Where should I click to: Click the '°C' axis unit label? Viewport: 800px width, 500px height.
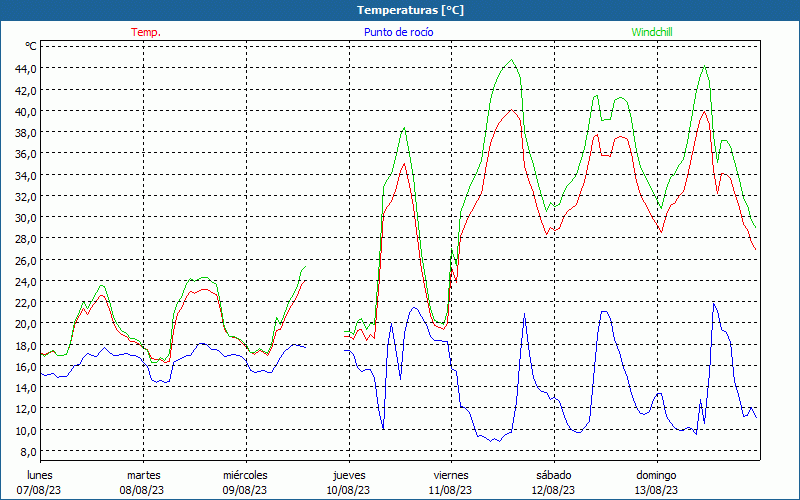pyautogui.click(x=31, y=46)
